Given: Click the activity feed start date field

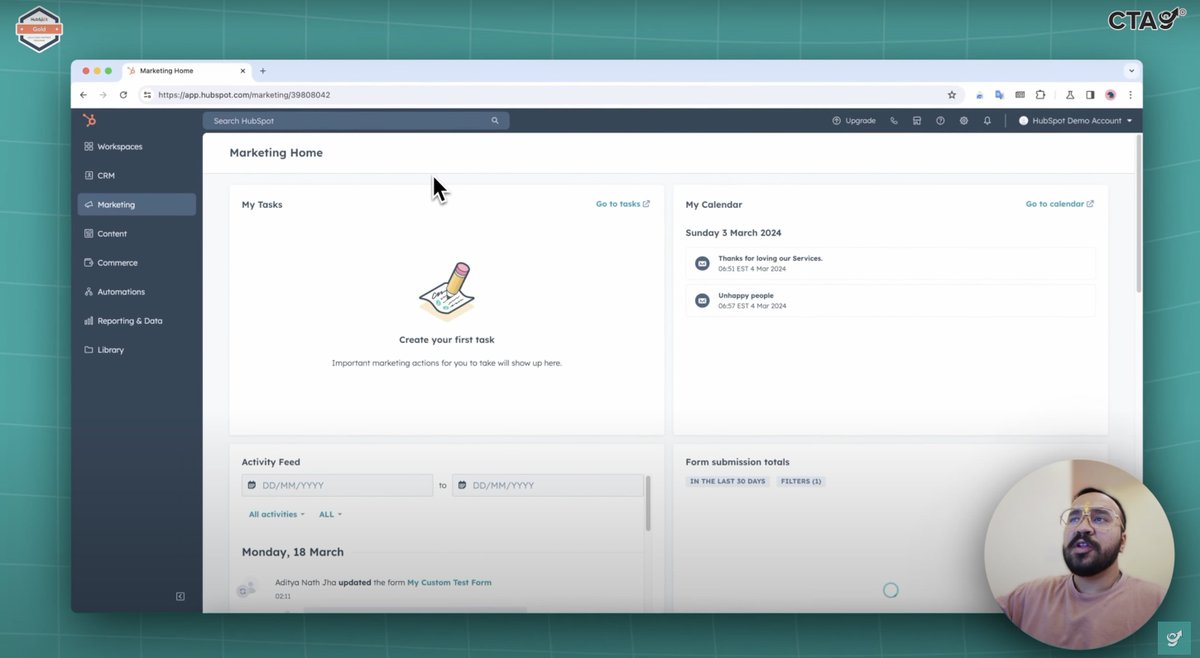Looking at the screenshot, I should click(337, 485).
